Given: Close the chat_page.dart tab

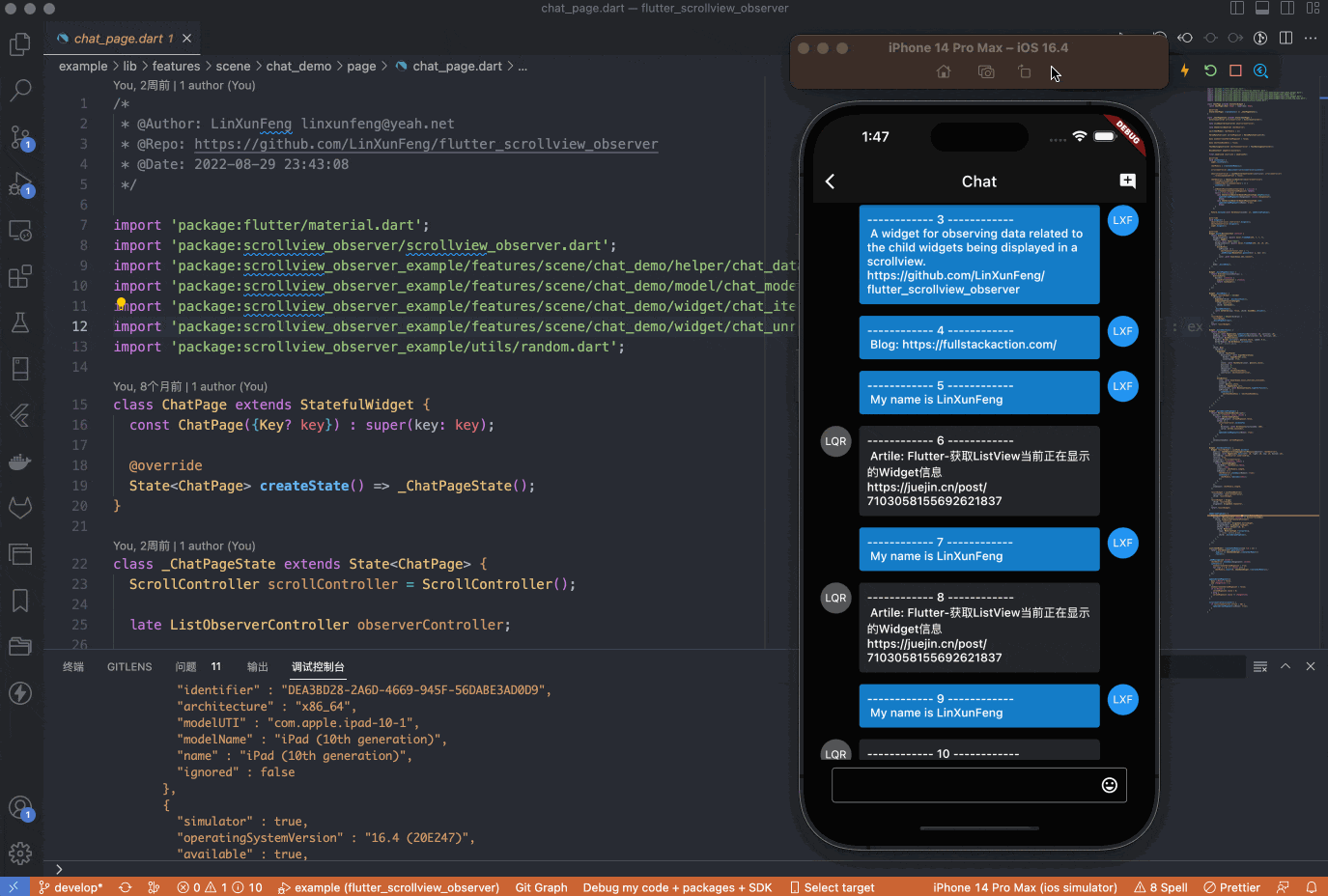Looking at the screenshot, I should pos(187,39).
